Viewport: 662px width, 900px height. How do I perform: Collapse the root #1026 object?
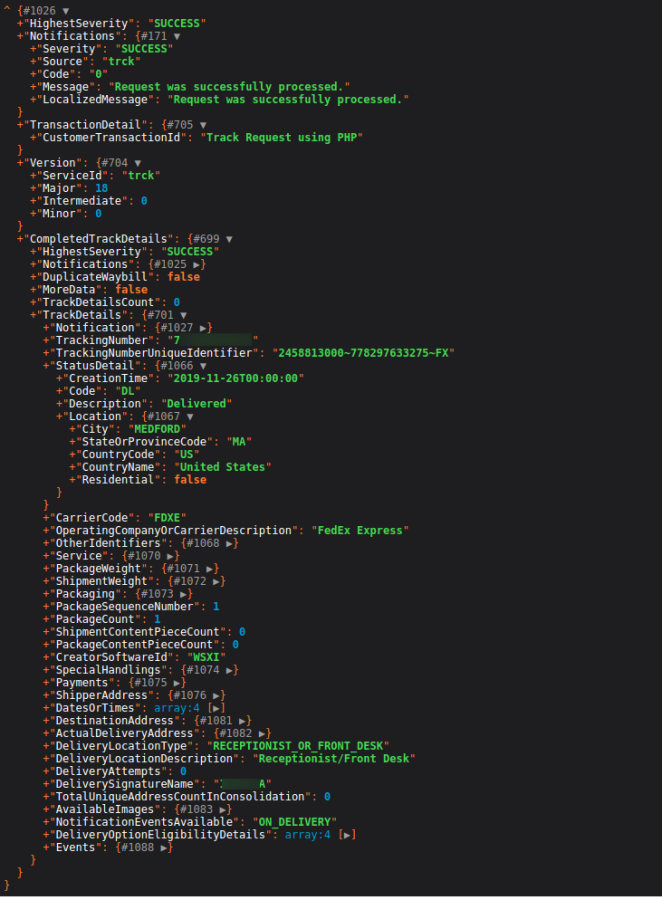click(66, 10)
